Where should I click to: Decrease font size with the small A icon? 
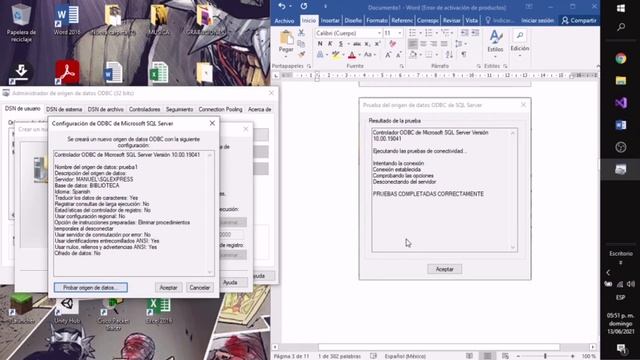tap(399, 54)
